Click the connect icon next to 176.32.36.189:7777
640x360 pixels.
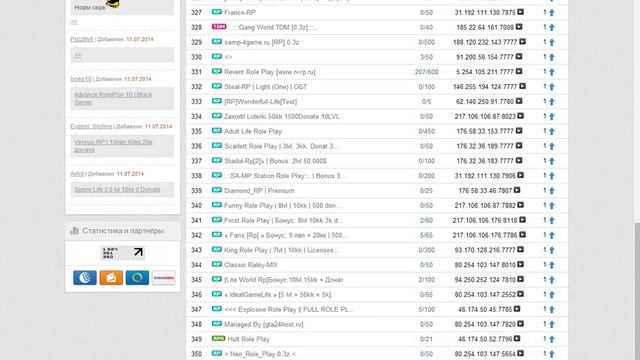(x=519, y=146)
